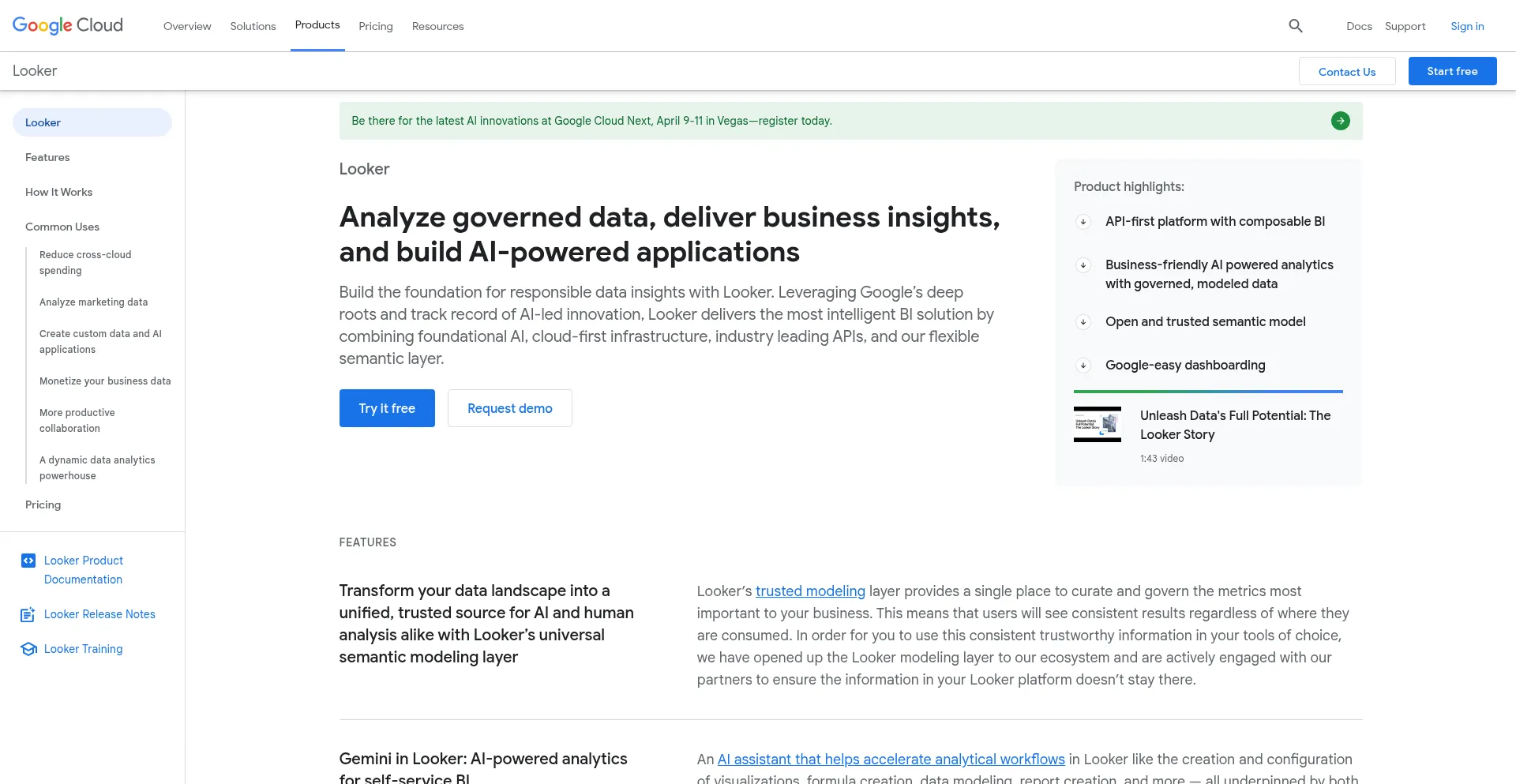Image resolution: width=1516 pixels, height=784 pixels.
Task: Click the Looker Release Notes icon
Action: pos(28,614)
